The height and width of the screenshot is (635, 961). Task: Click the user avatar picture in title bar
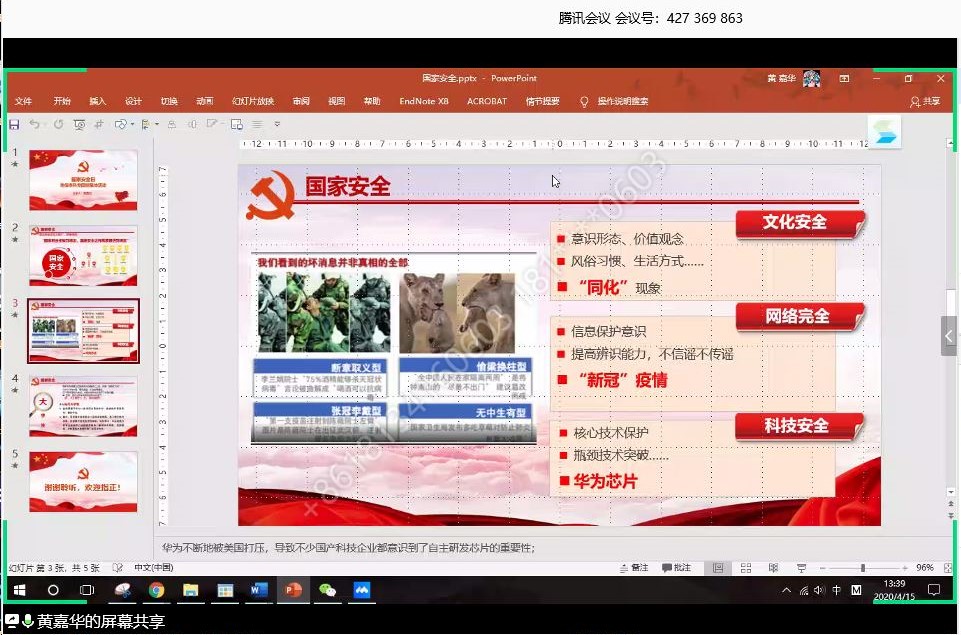(x=811, y=78)
